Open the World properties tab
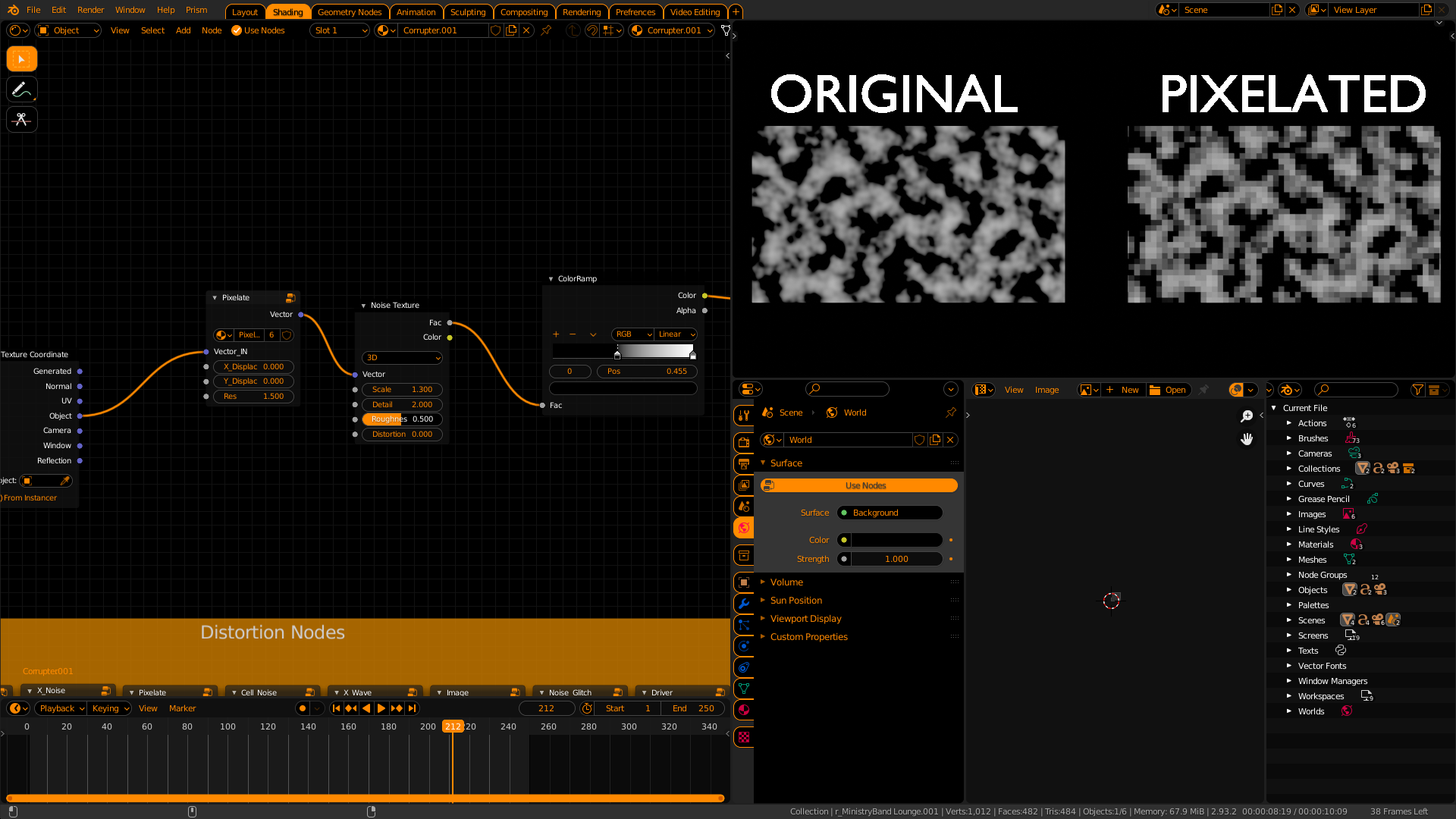1456x819 pixels. tap(744, 528)
